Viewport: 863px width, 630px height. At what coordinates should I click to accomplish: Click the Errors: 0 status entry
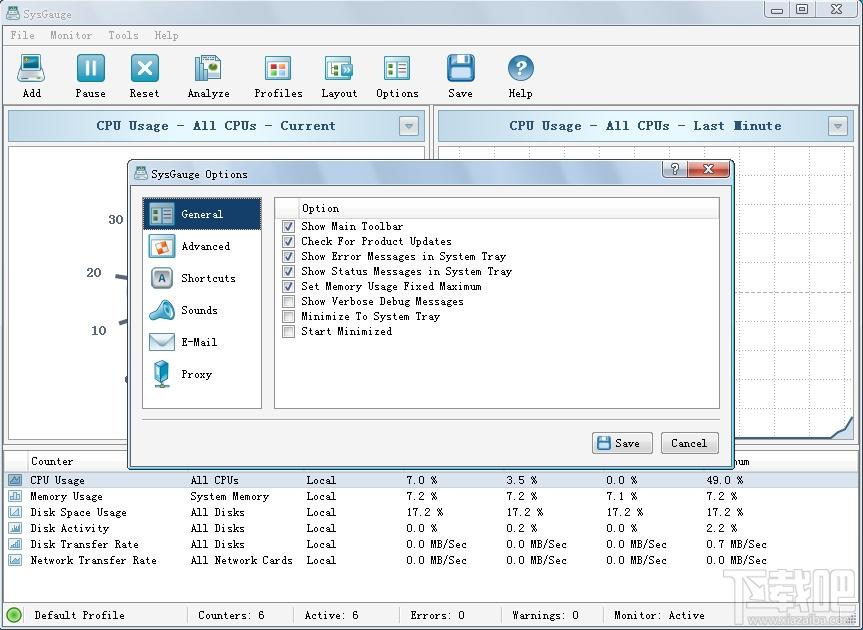tap(438, 615)
